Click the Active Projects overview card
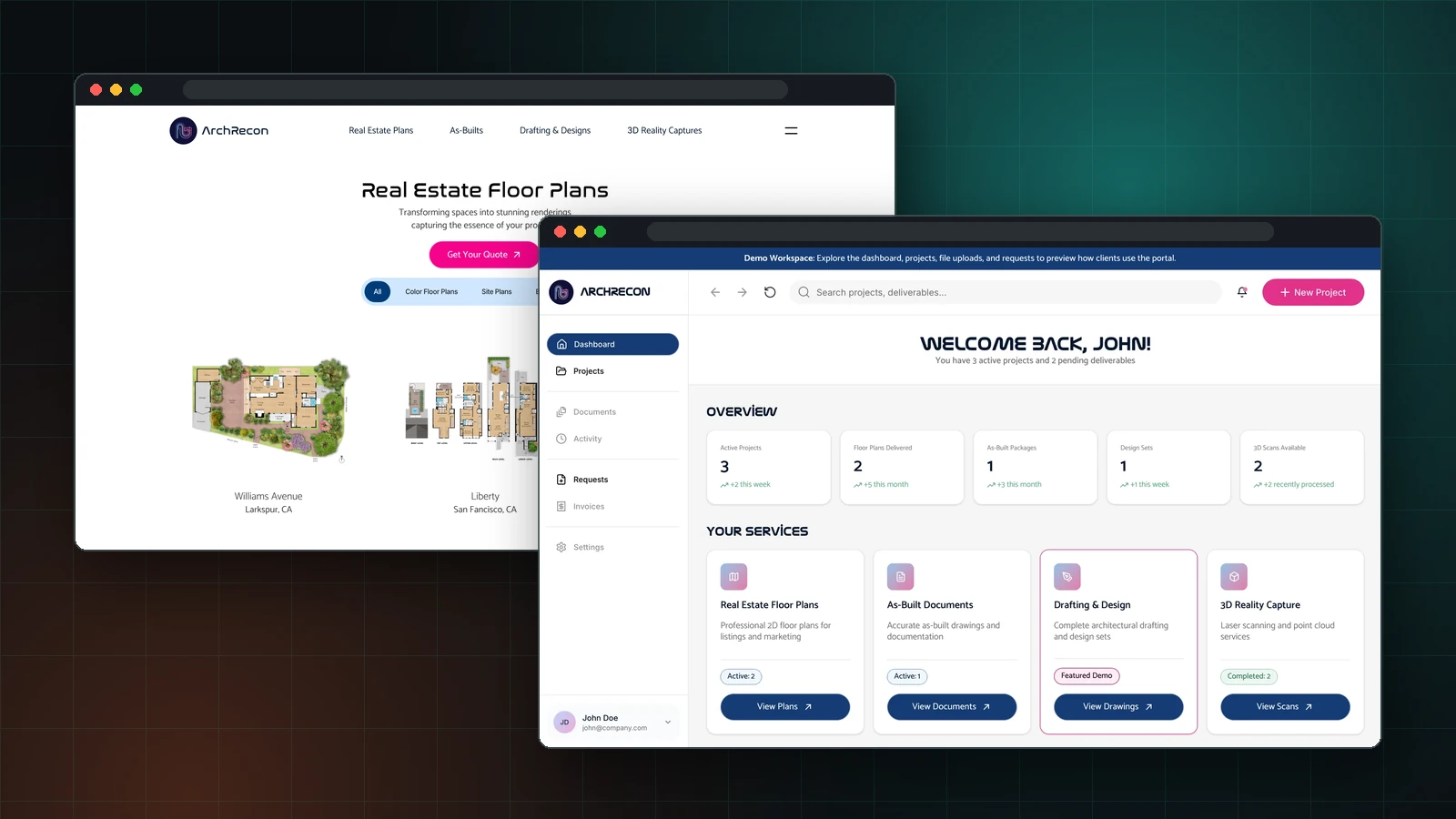The image size is (1456, 819). coord(769,467)
